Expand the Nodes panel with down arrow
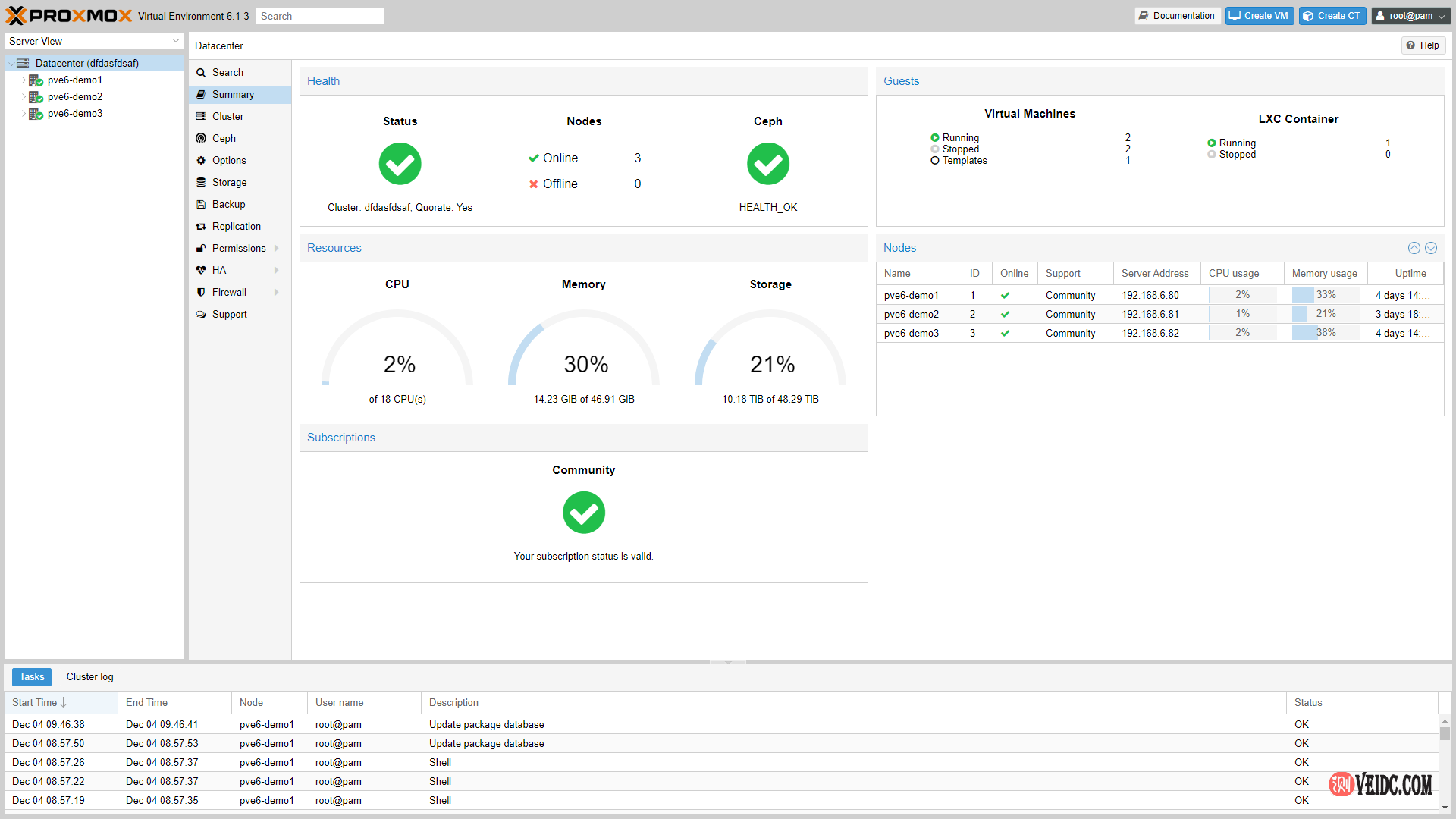This screenshot has width=1456, height=819. (1430, 248)
